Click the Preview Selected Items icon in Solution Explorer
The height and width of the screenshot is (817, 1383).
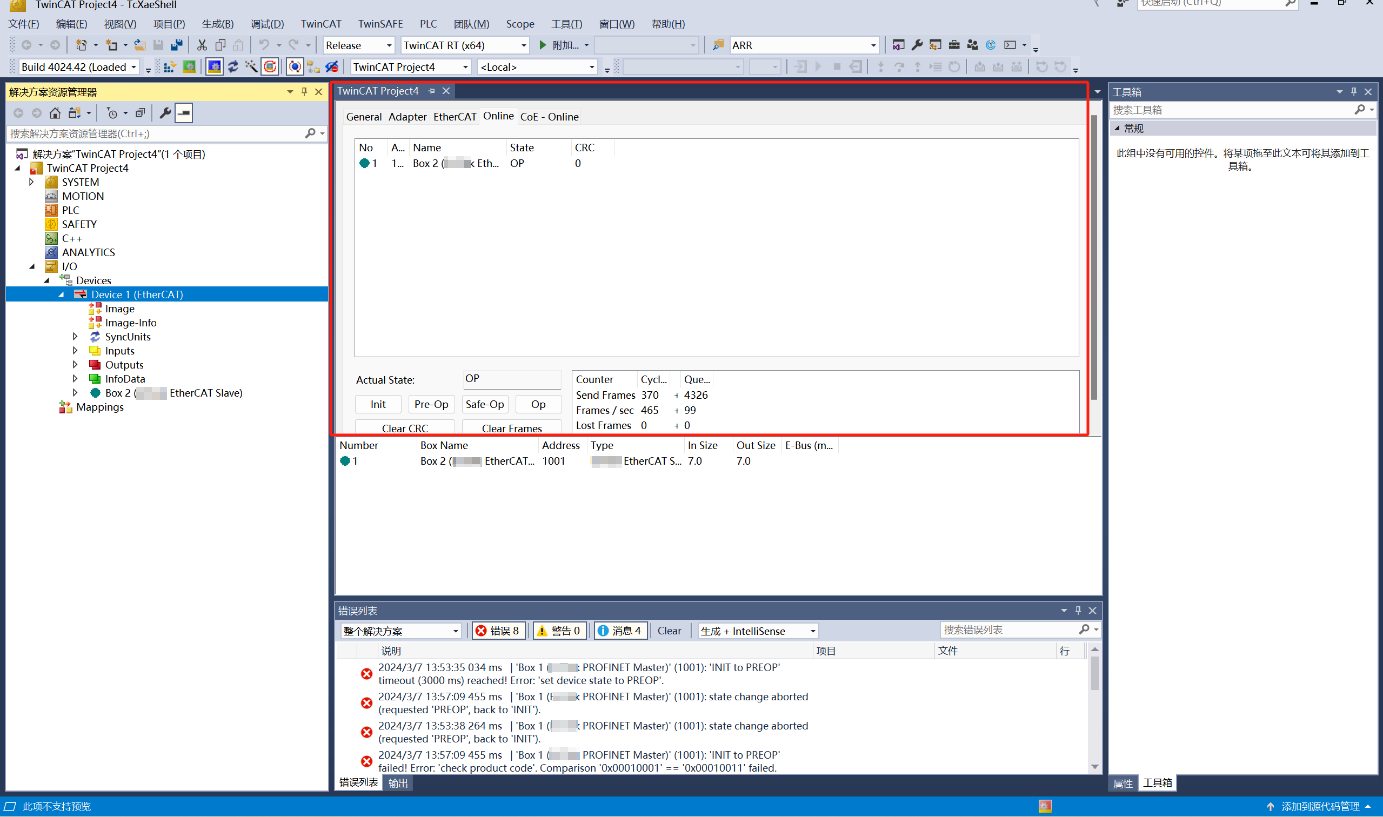pyautogui.click(x=184, y=113)
